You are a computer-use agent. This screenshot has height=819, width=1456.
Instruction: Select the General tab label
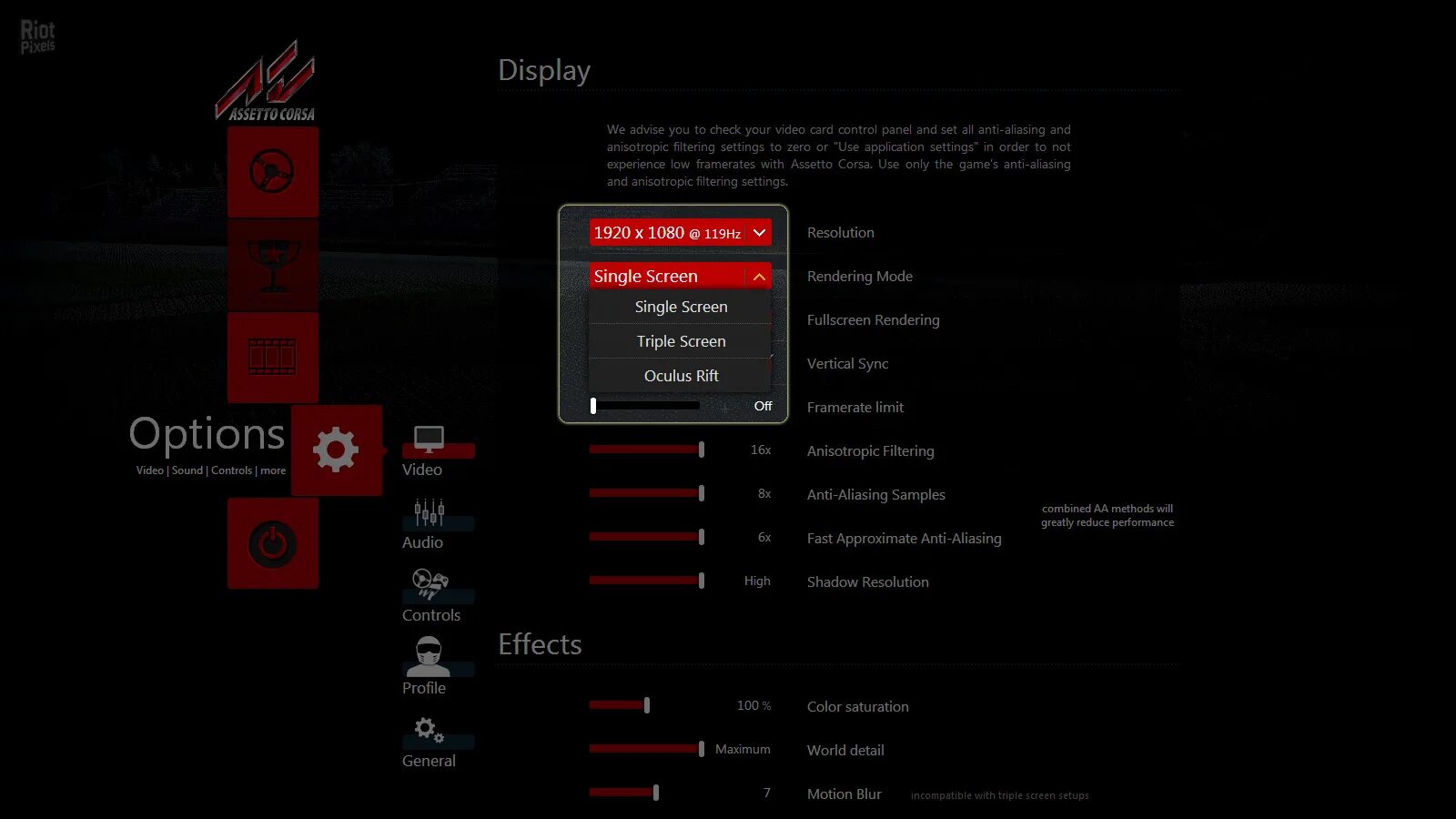[429, 761]
